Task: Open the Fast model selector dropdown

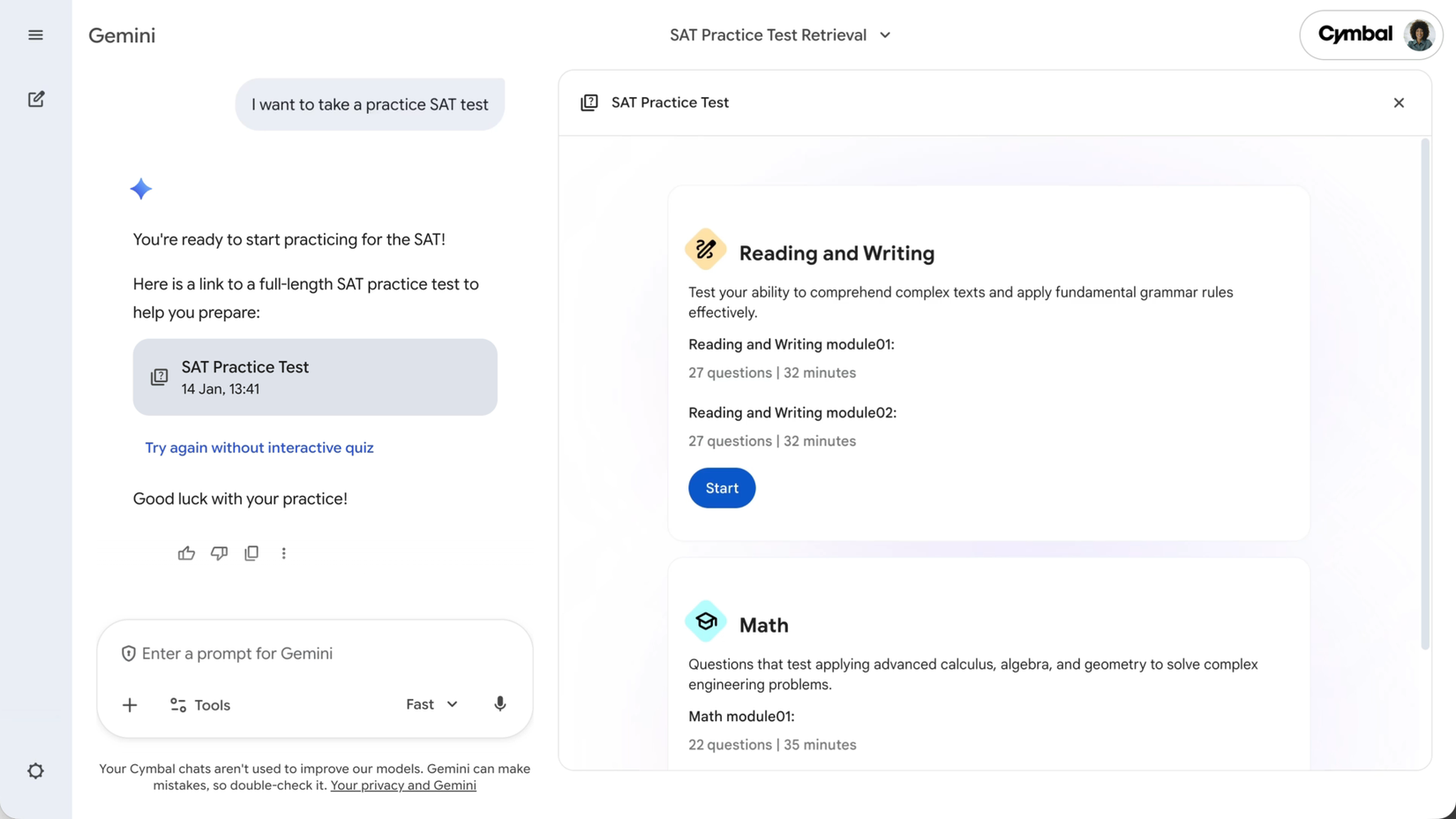Action: point(432,704)
